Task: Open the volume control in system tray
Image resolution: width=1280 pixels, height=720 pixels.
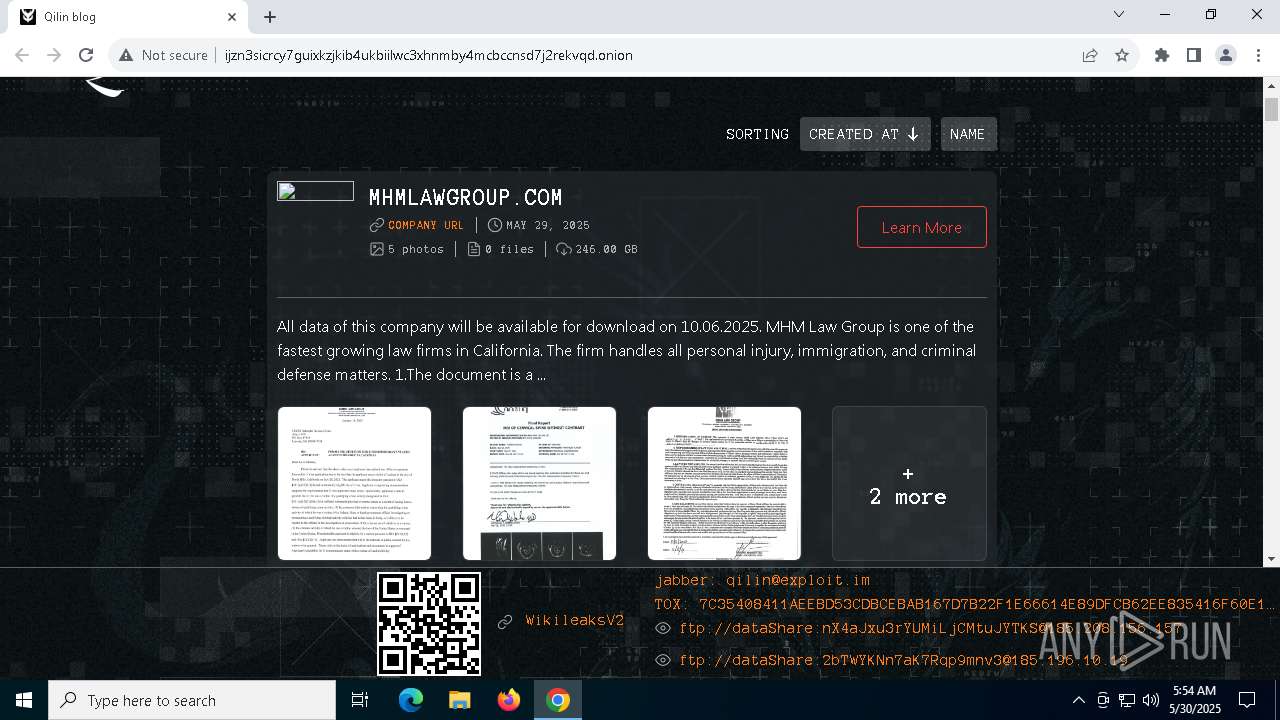Action: coord(1150,700)
